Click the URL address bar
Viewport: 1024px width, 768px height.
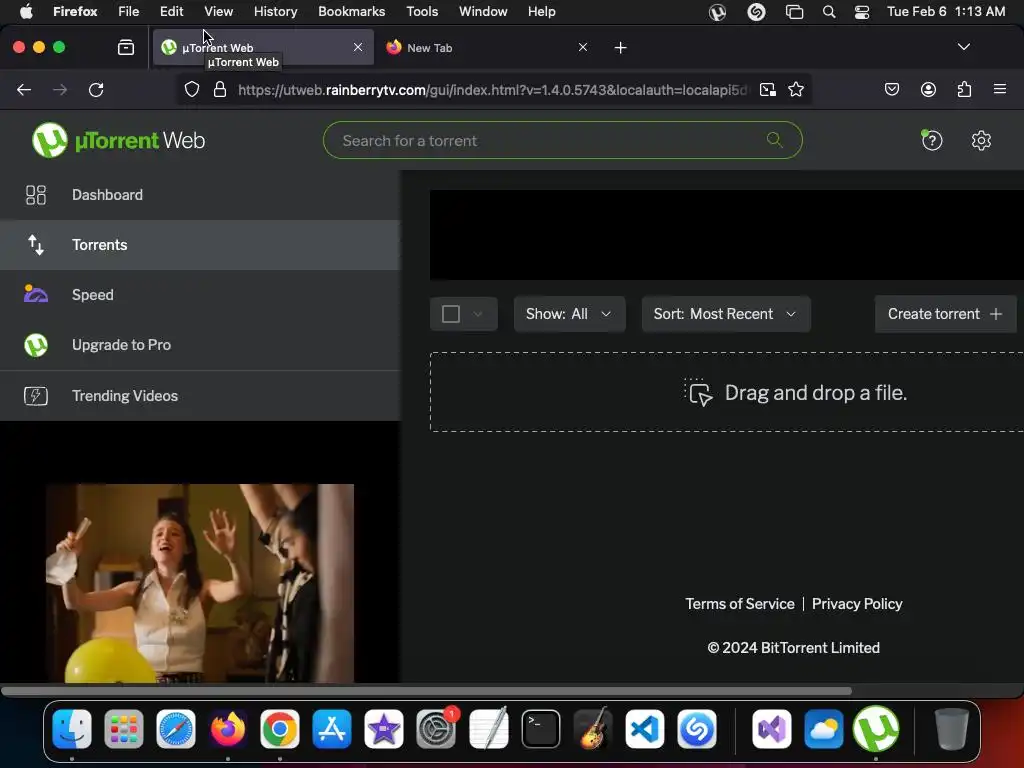point(492,90)
